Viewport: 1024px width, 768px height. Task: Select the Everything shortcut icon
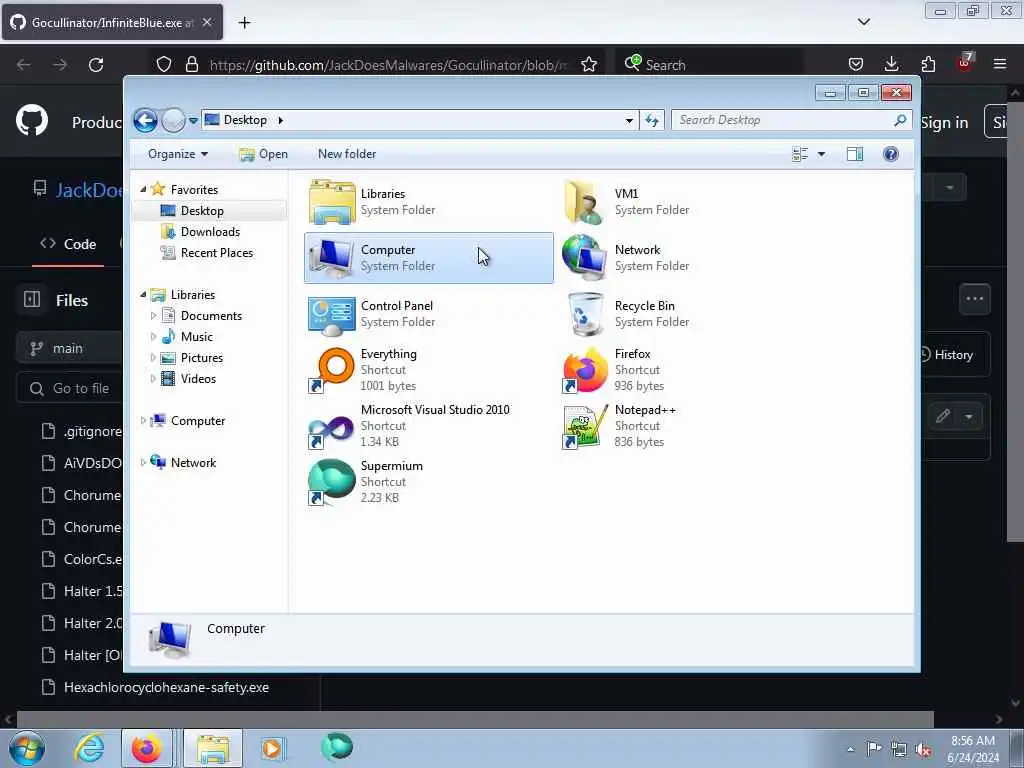(332, 370)
